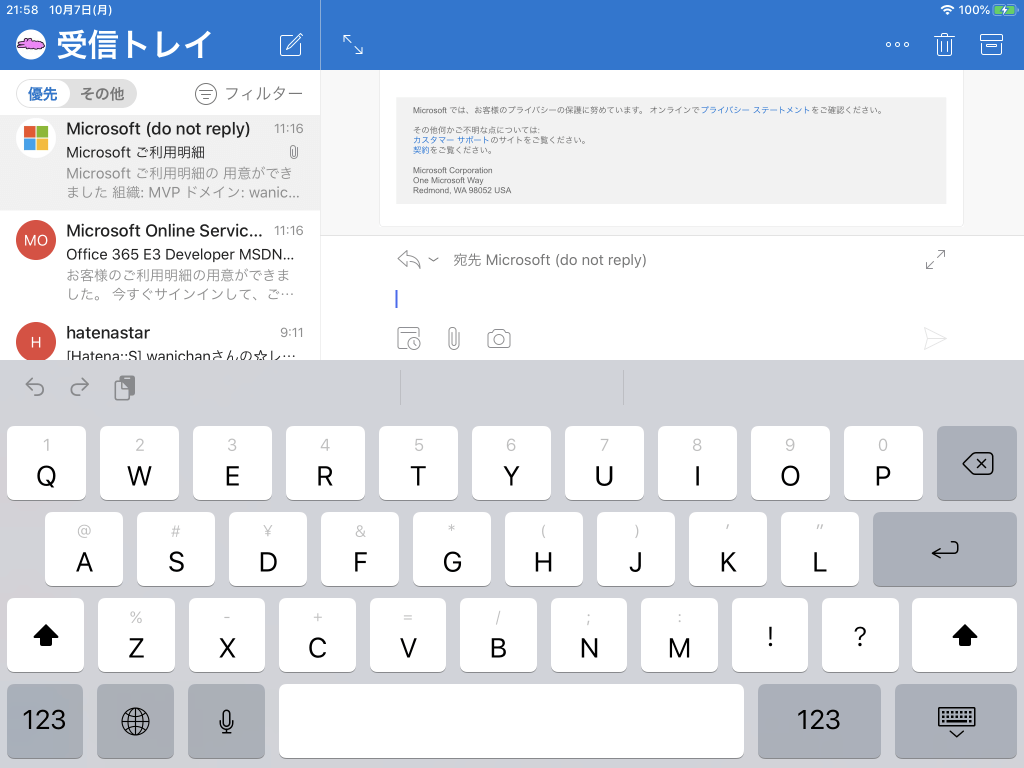The height and width of the screenshot is (768, 1024).
Task: Open the Microsoft Online Services email
Action: point(160,261)
